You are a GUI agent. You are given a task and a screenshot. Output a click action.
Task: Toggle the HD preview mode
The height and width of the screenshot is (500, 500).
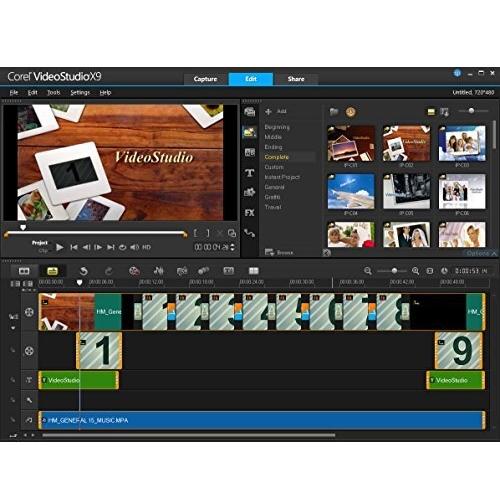[x=146, y=247]
